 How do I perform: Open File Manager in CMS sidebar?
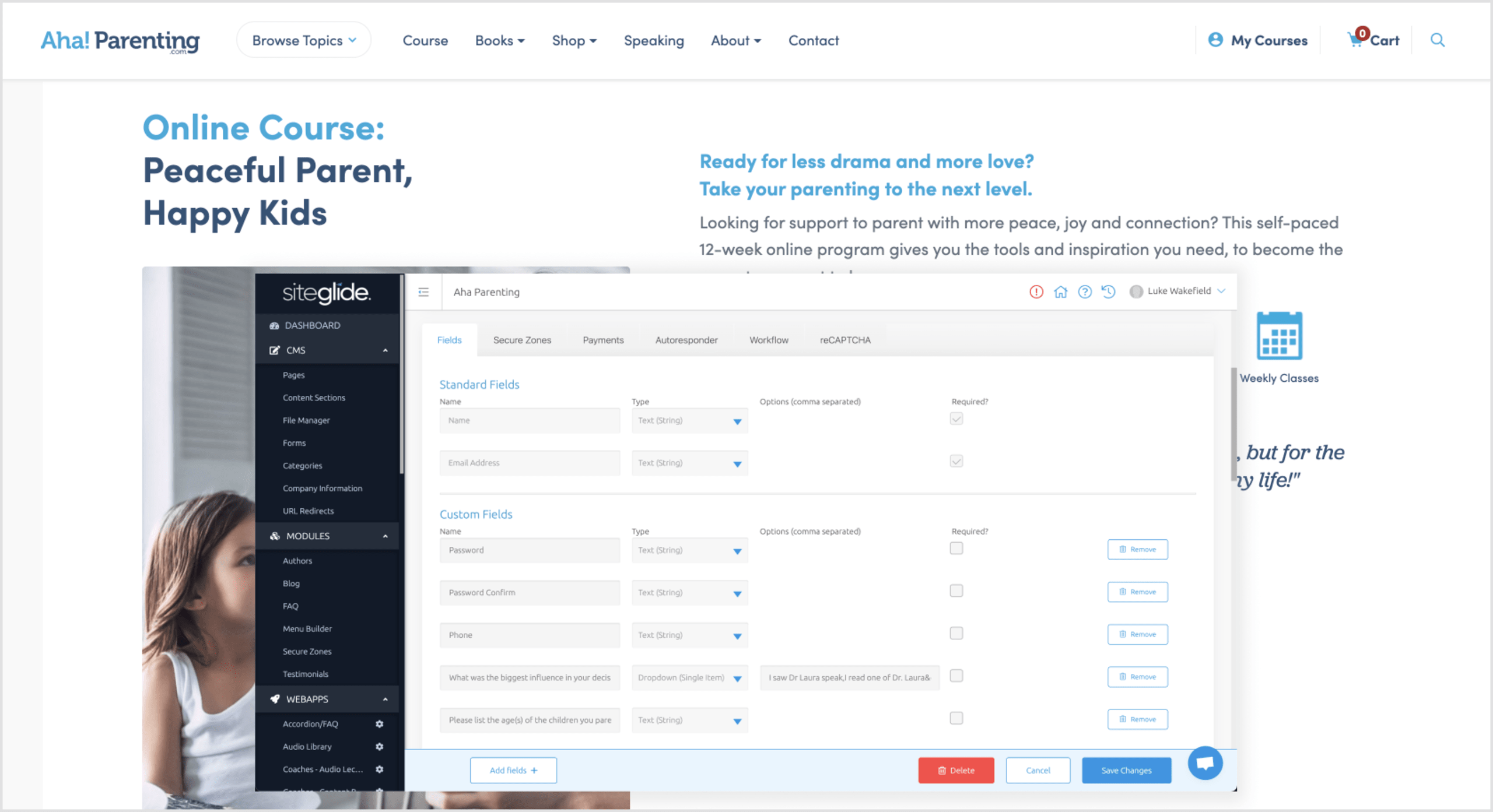tap(306, 420)
